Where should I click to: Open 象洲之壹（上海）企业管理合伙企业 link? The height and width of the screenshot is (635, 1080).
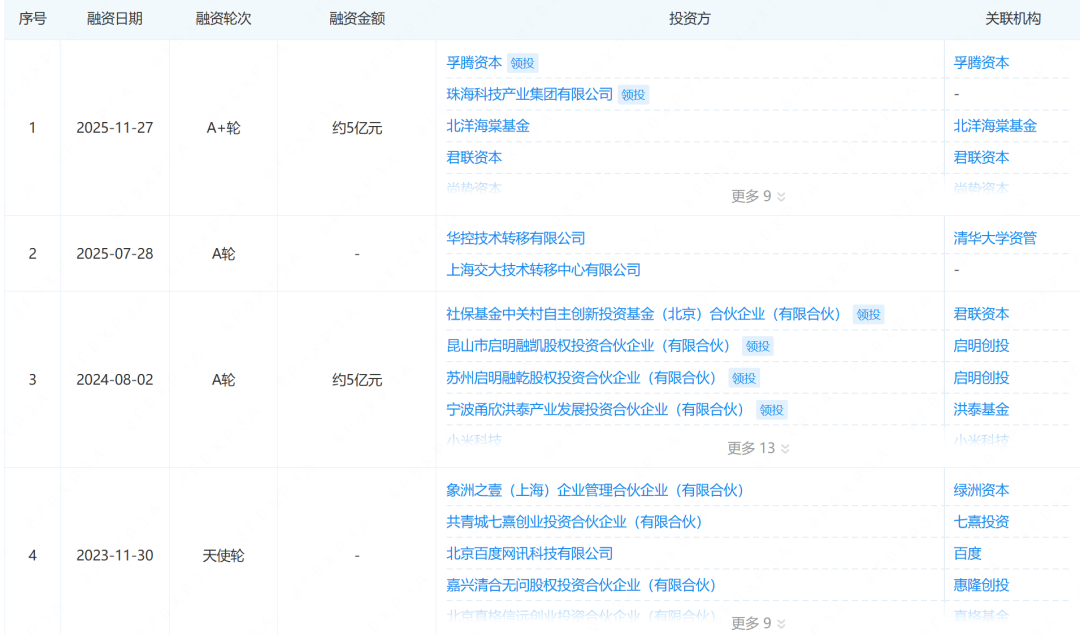(x=594, y=490)
